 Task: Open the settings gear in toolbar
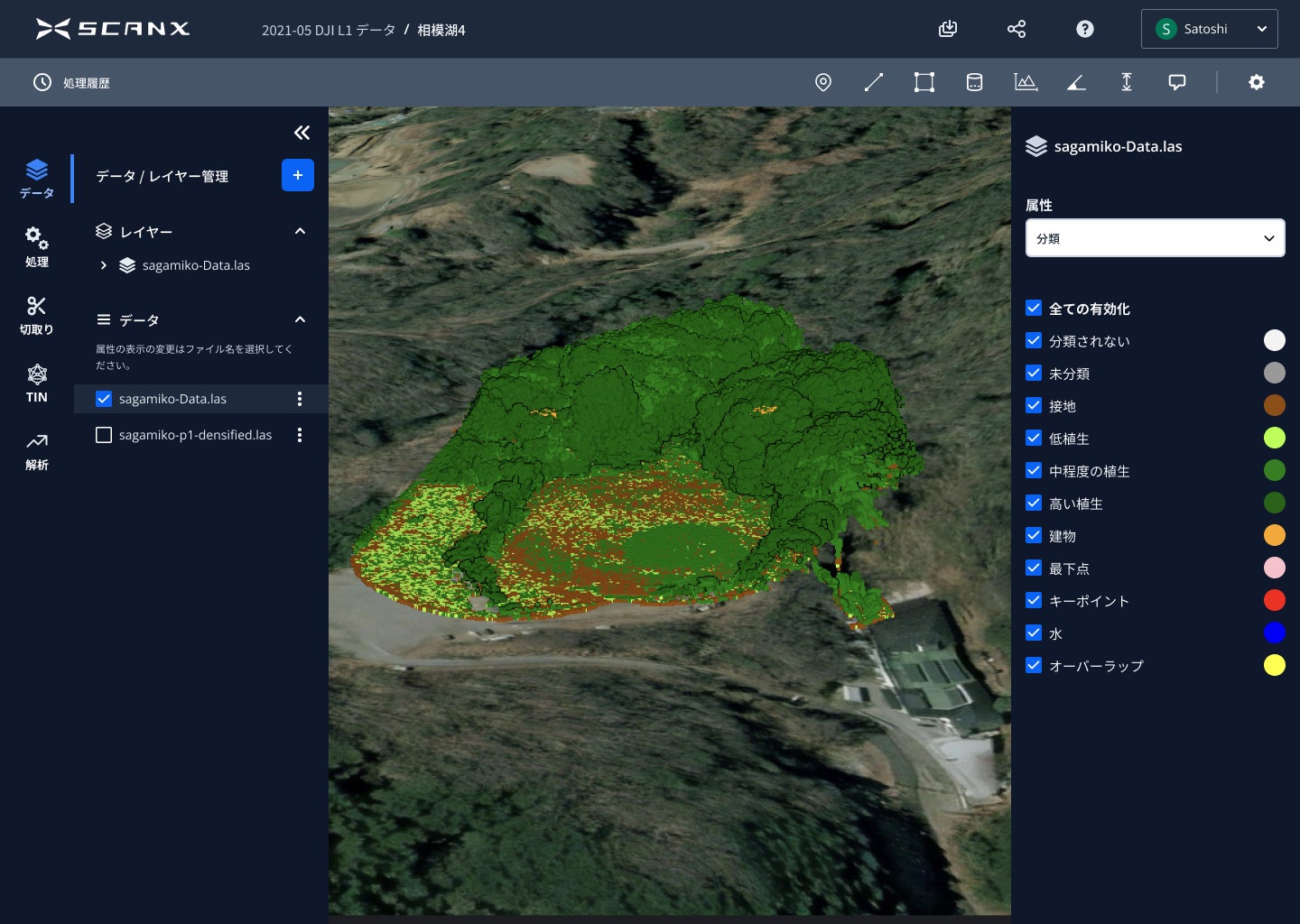[1256, 82]
